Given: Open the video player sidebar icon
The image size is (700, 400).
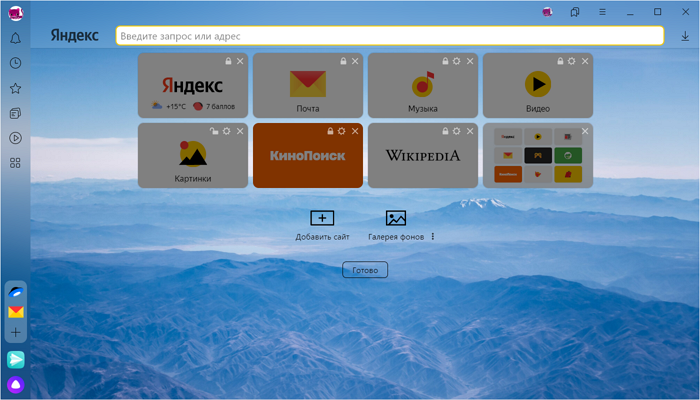Looking at the screenshot, I should tap(15, 138).
